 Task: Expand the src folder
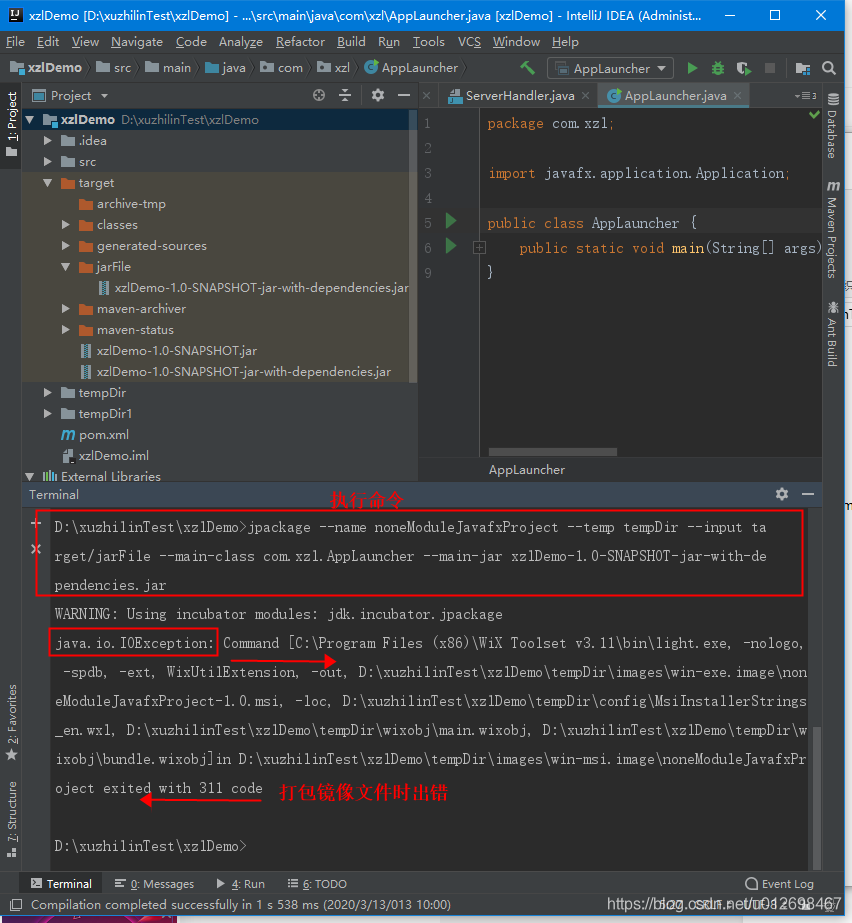48,162
